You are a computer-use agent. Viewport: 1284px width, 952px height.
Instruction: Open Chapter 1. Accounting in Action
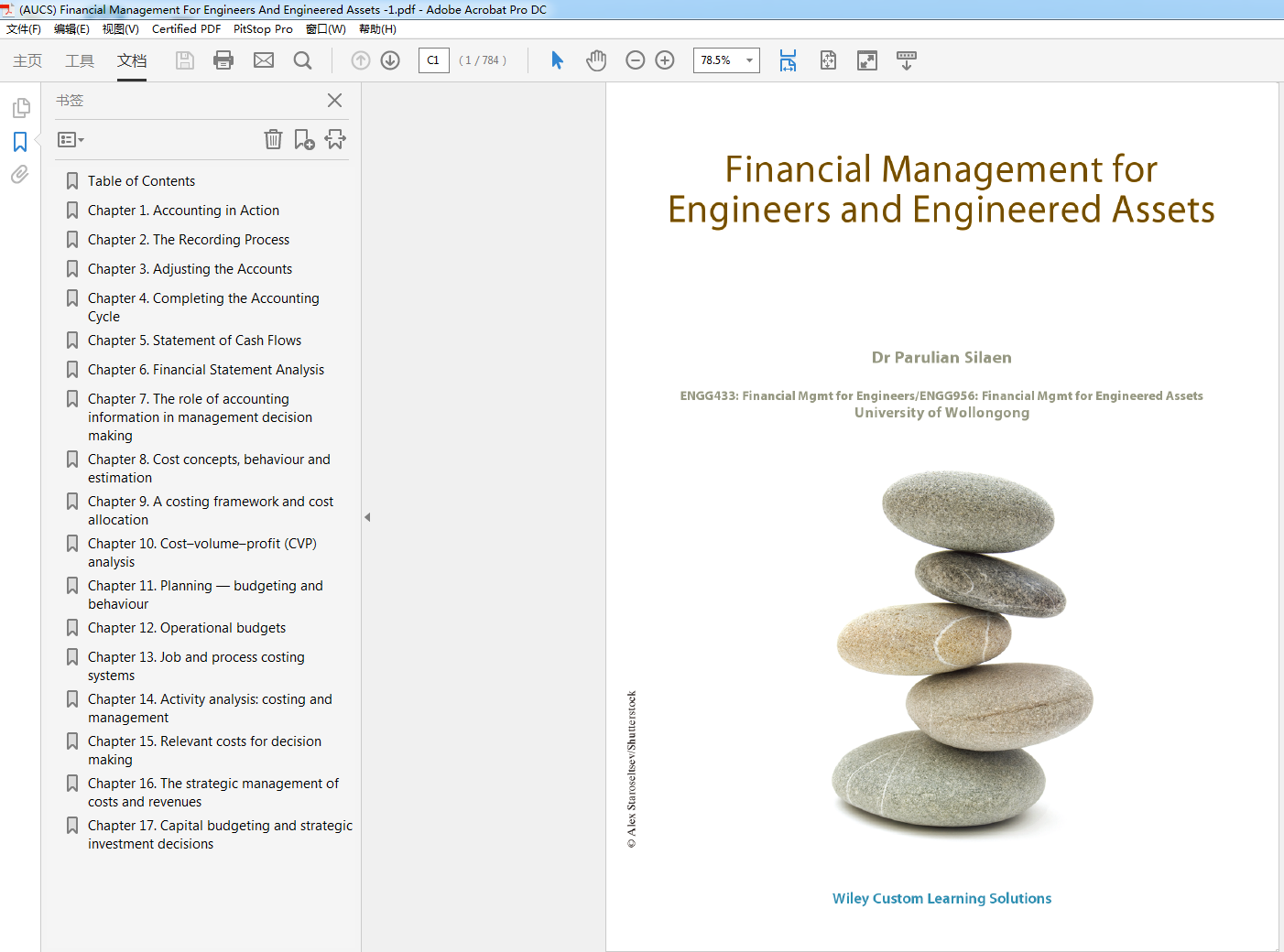pyautogui.click(x=183, y=211)
